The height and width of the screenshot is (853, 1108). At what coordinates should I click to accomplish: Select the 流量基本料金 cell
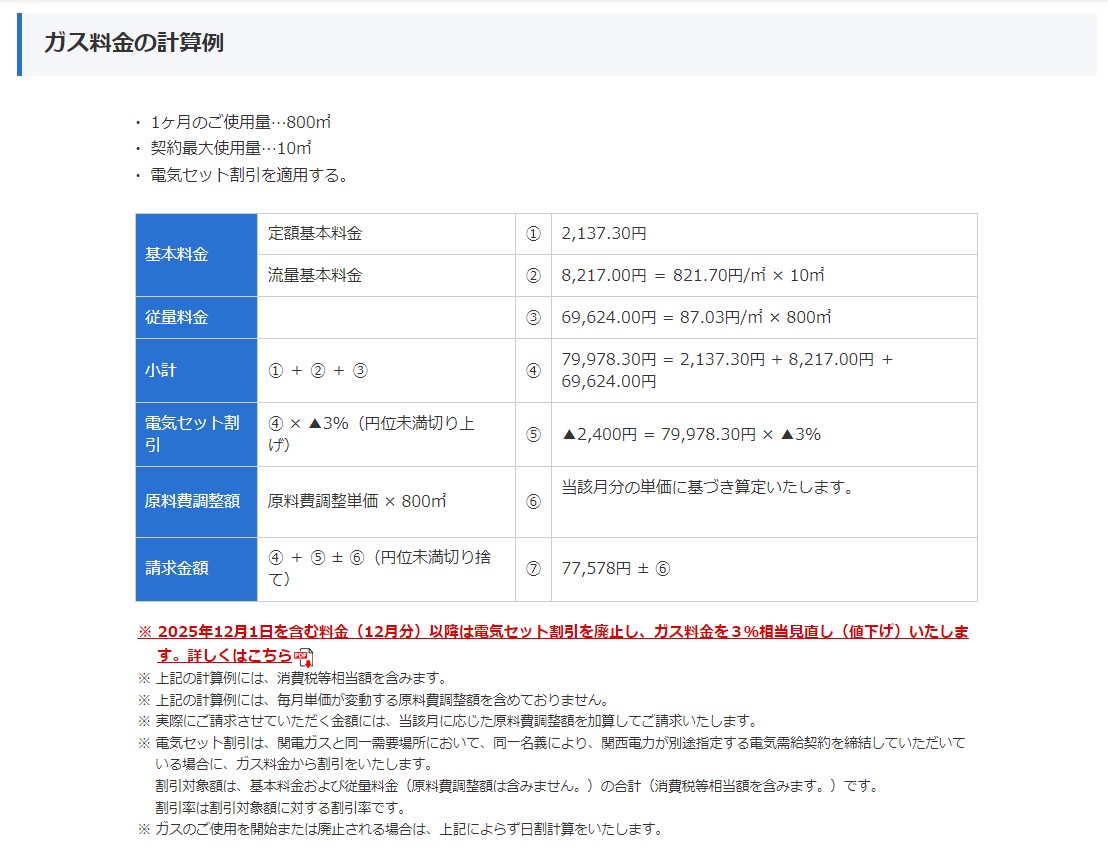click(x=315, y=276)
